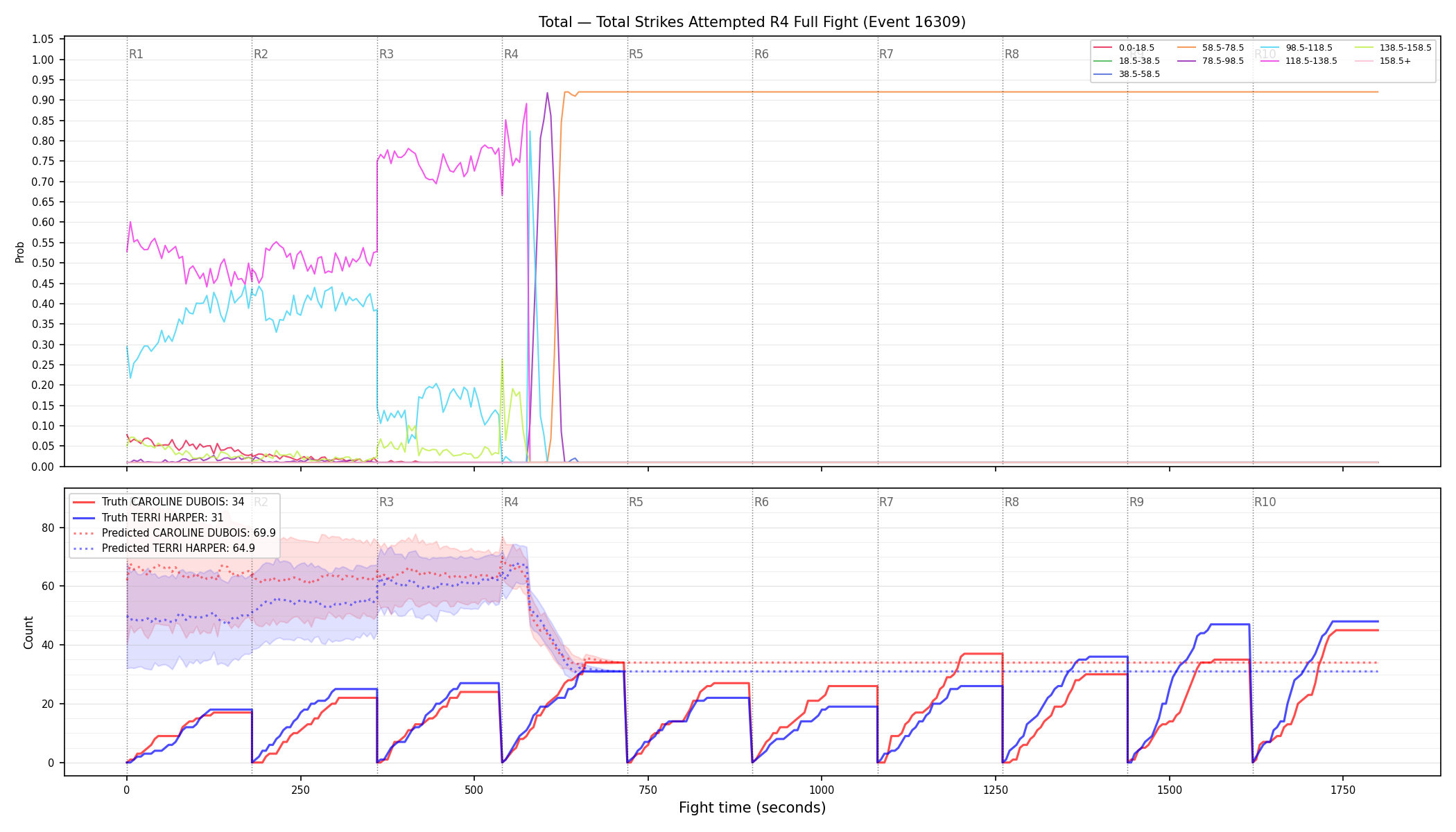Viewport: 1456px width, 832px height.
Task: Click the R10 round marker in count chart
Action: click(x=1265, y=502)
